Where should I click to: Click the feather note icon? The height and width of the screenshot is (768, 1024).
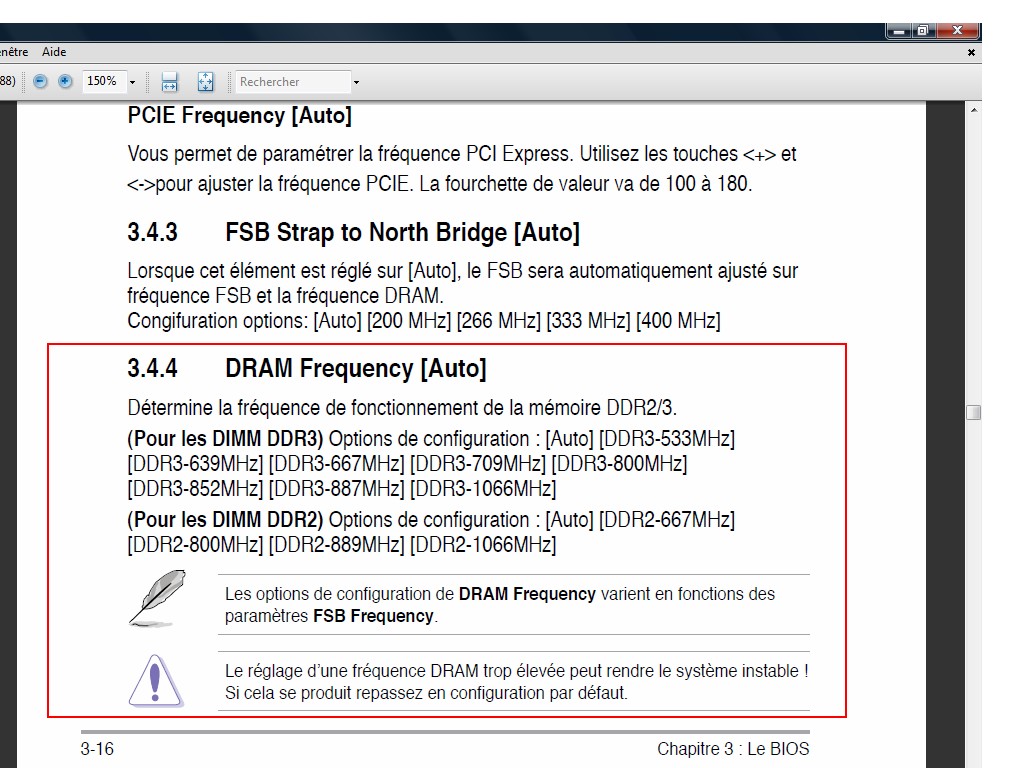tap(158, 597)
